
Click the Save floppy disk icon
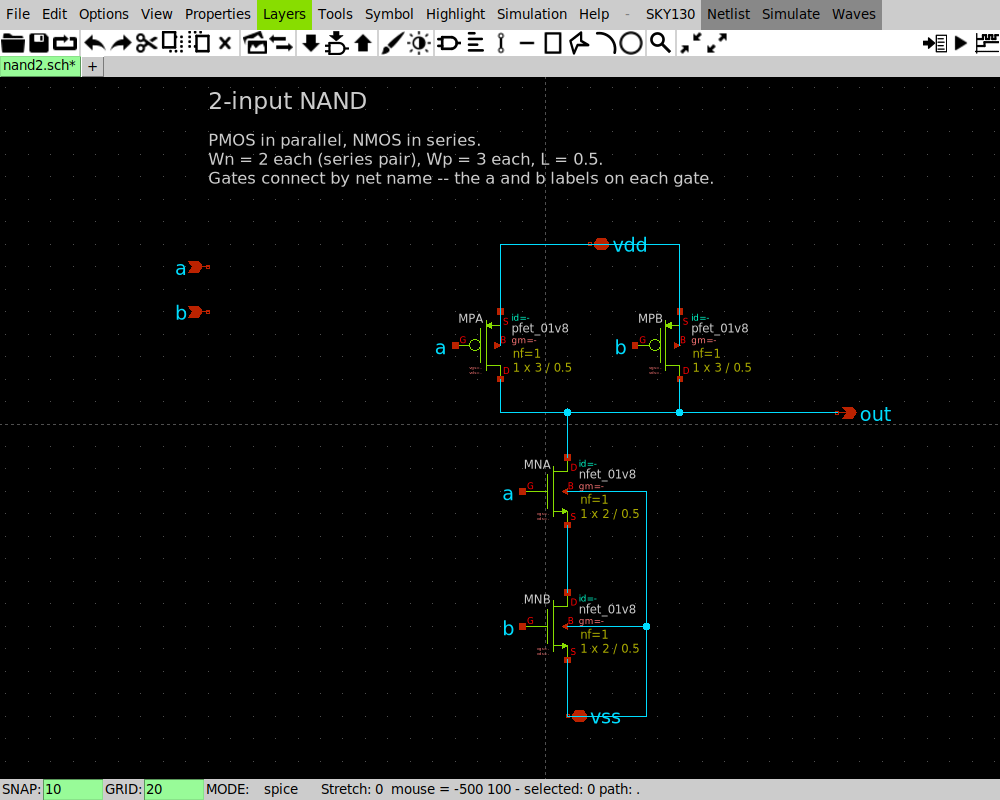(39, 43)
